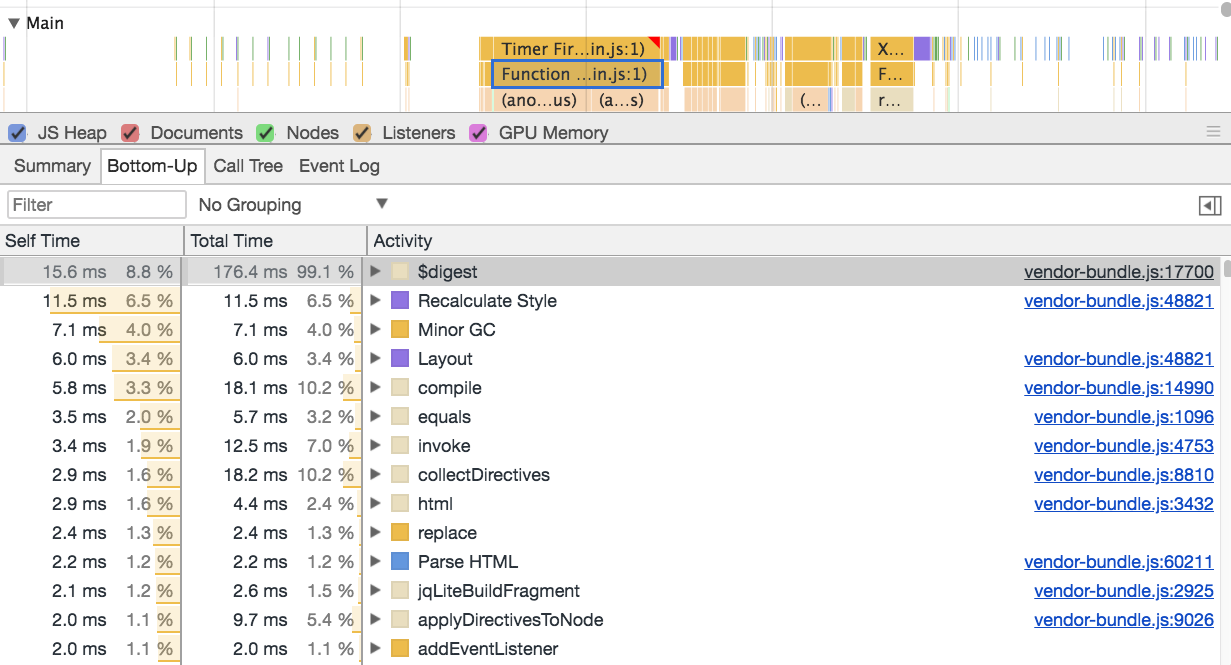Toggle the Listeners checkbox
This screenshot has width=1231, height=665.
(362, 133)
